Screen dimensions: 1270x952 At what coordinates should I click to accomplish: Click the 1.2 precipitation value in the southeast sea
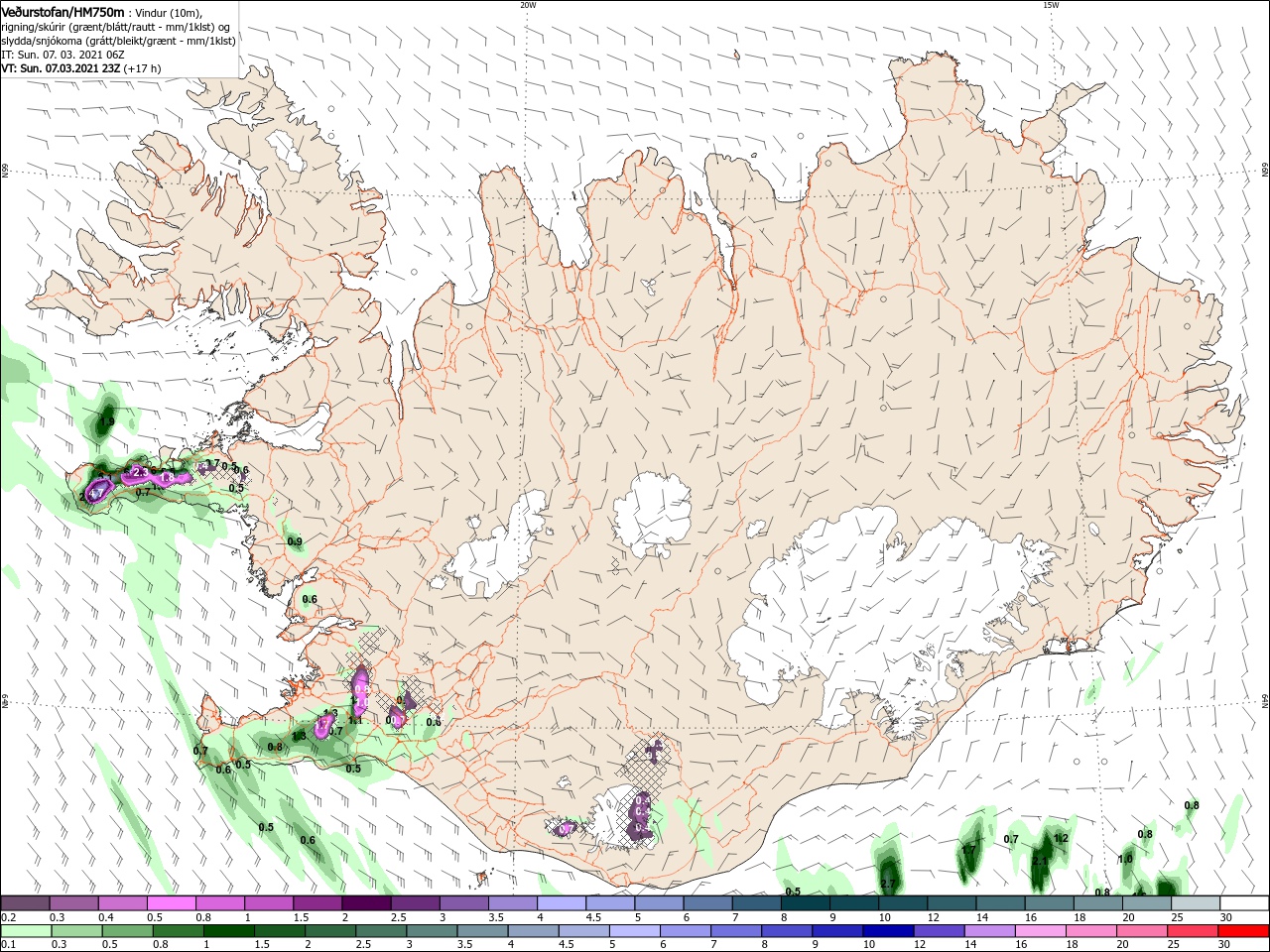click(1061, 838)
